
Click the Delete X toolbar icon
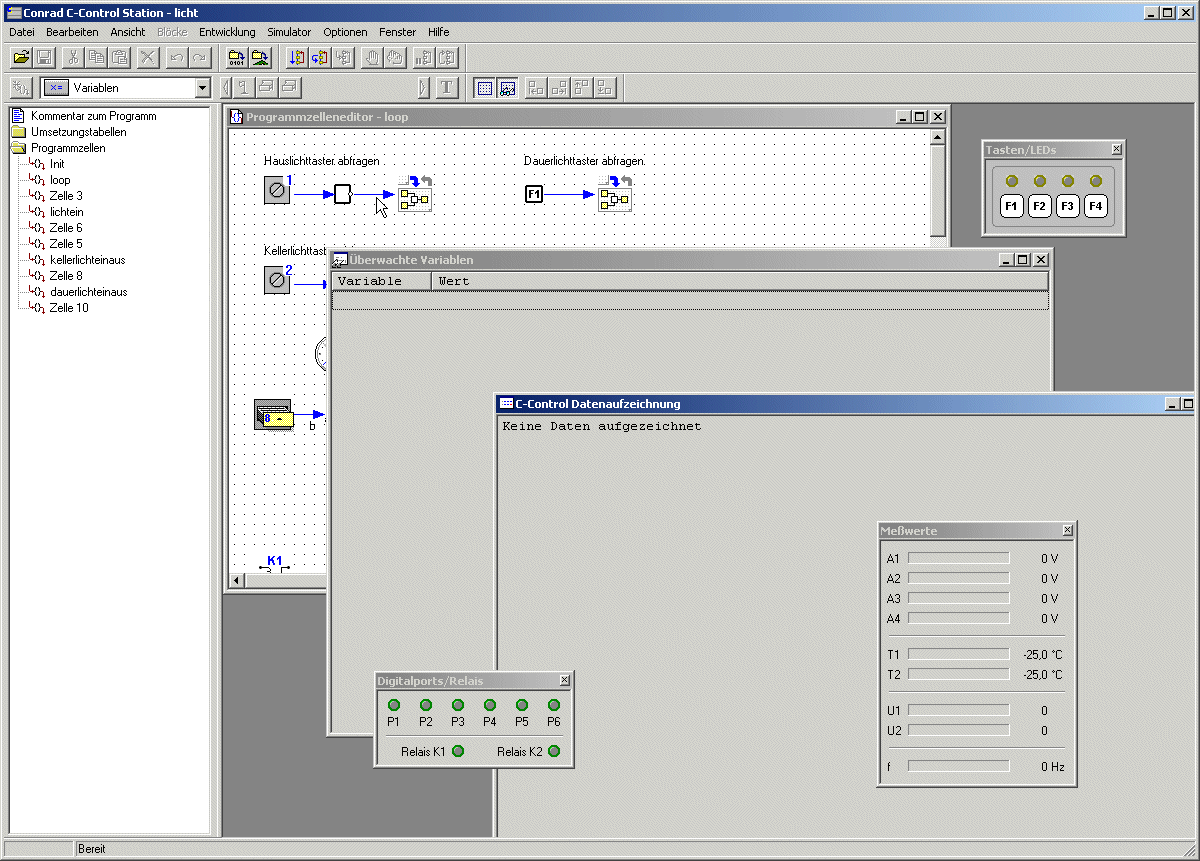[148, 57]
